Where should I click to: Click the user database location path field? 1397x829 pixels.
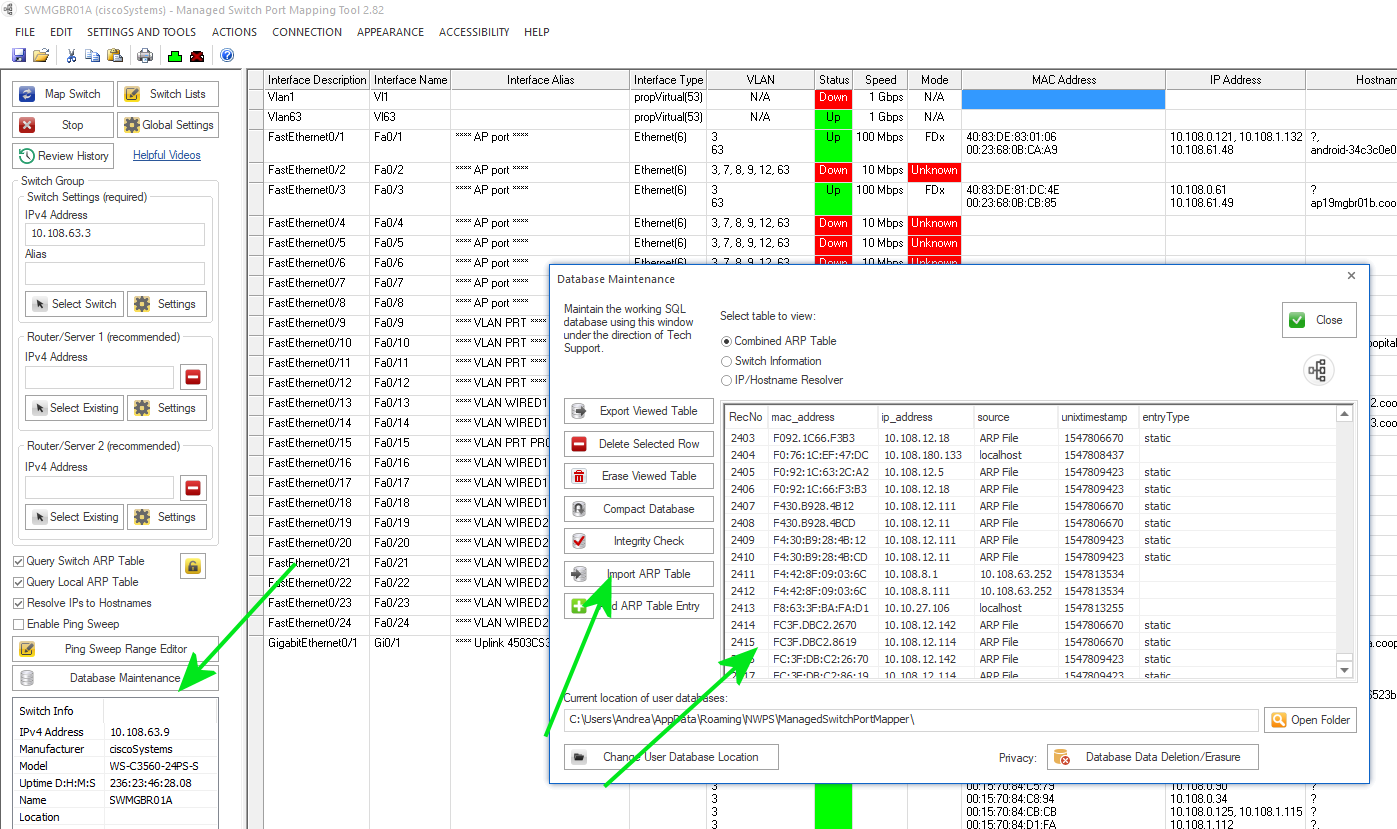click(911, 719)
